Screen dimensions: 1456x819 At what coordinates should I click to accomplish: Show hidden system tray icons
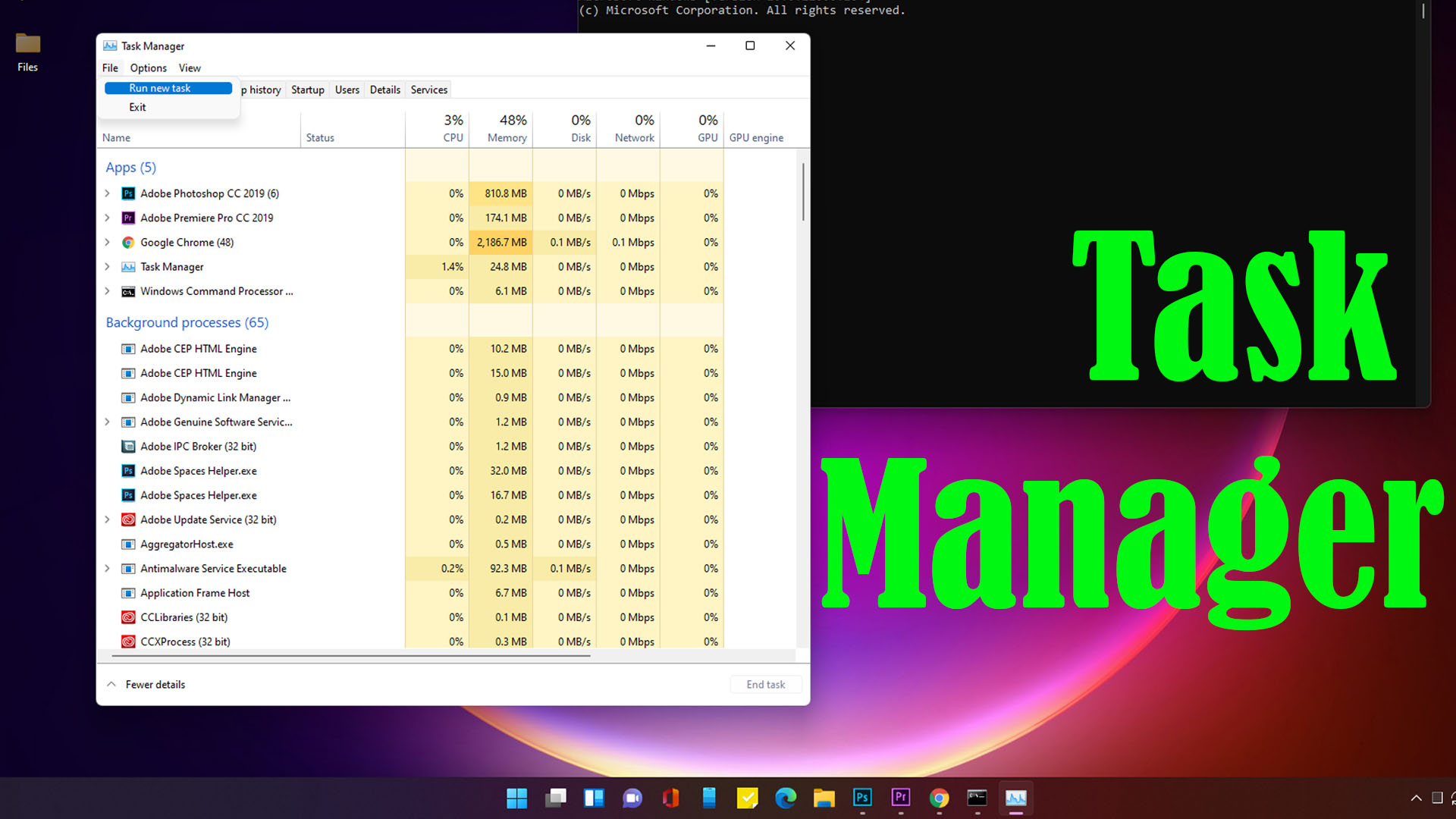pyautogui.click(x=1416, y=798)
